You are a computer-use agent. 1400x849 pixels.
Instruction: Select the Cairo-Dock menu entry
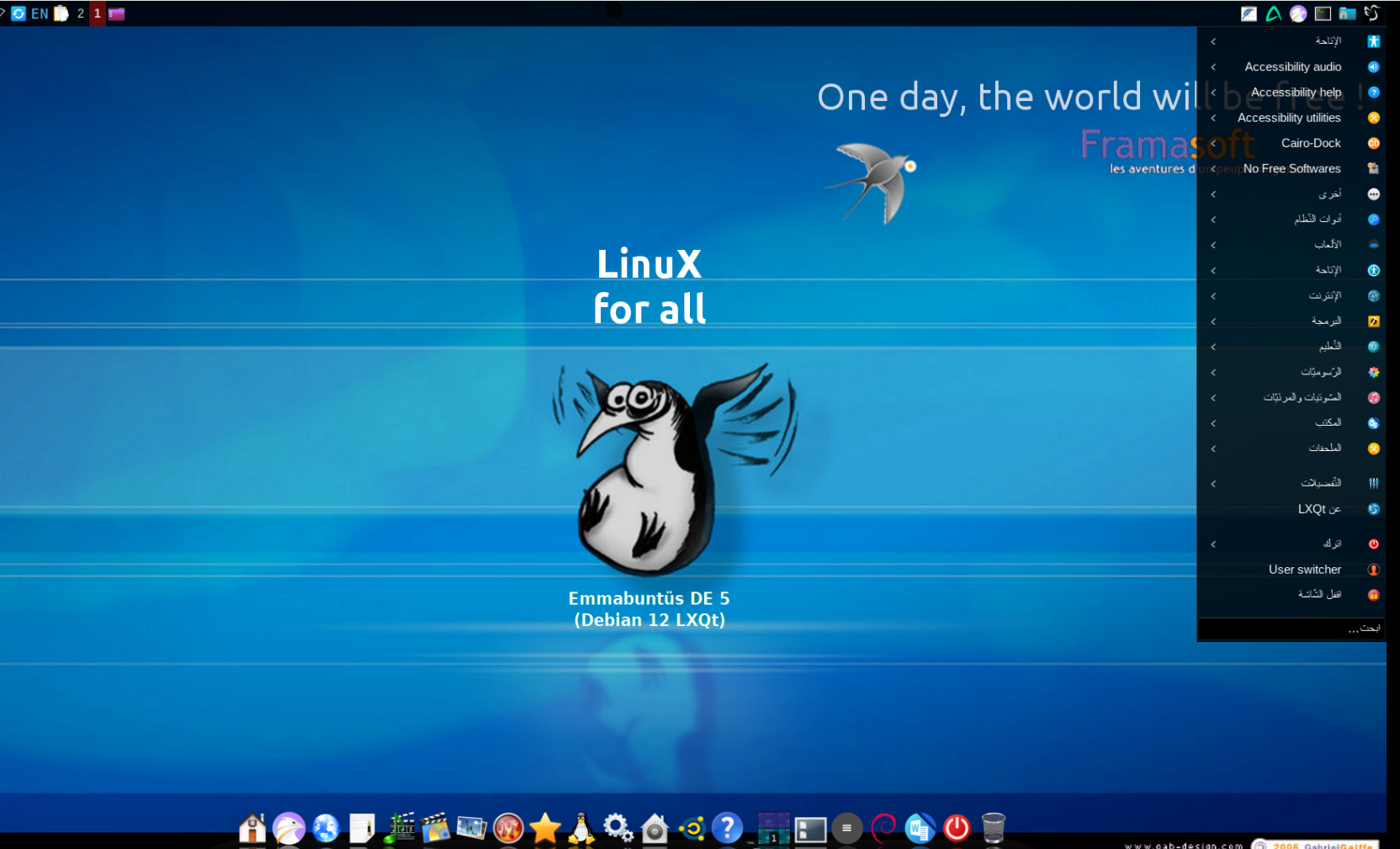[1310, 143]
